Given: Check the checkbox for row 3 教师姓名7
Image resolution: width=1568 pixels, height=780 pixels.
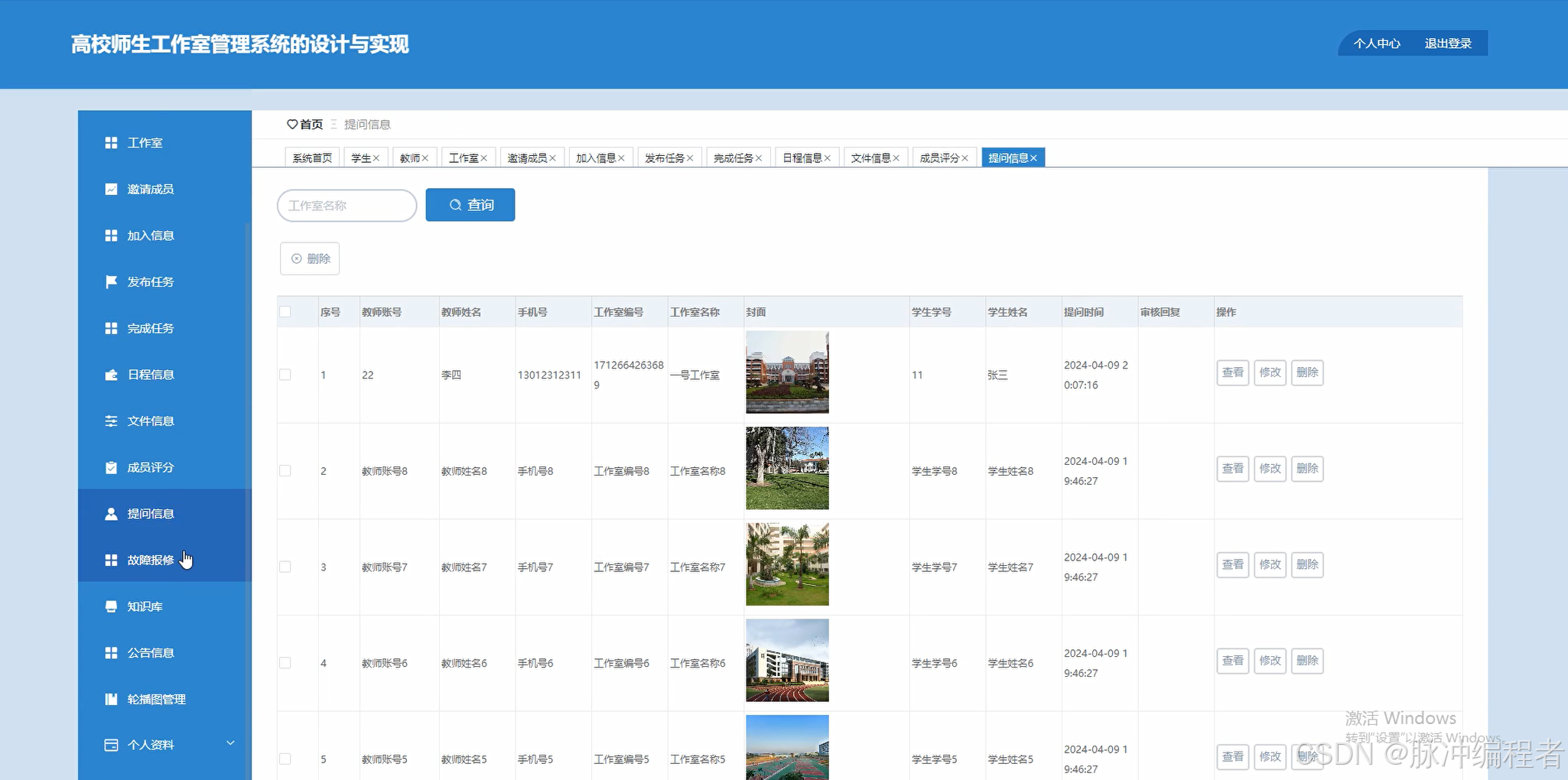Looking at the screenshot, I should click(285, 567).
